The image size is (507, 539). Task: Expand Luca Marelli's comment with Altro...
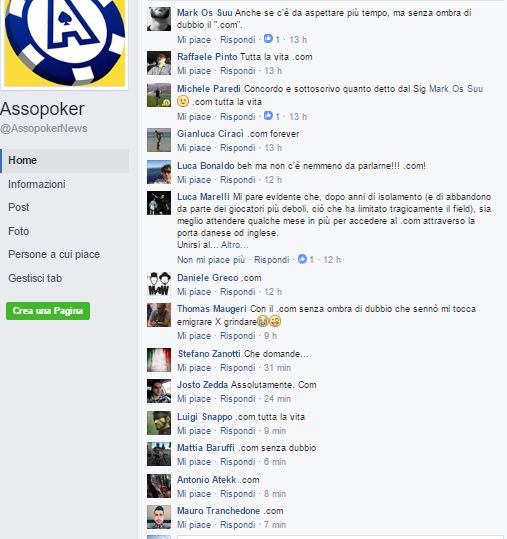tap(234, 245)
